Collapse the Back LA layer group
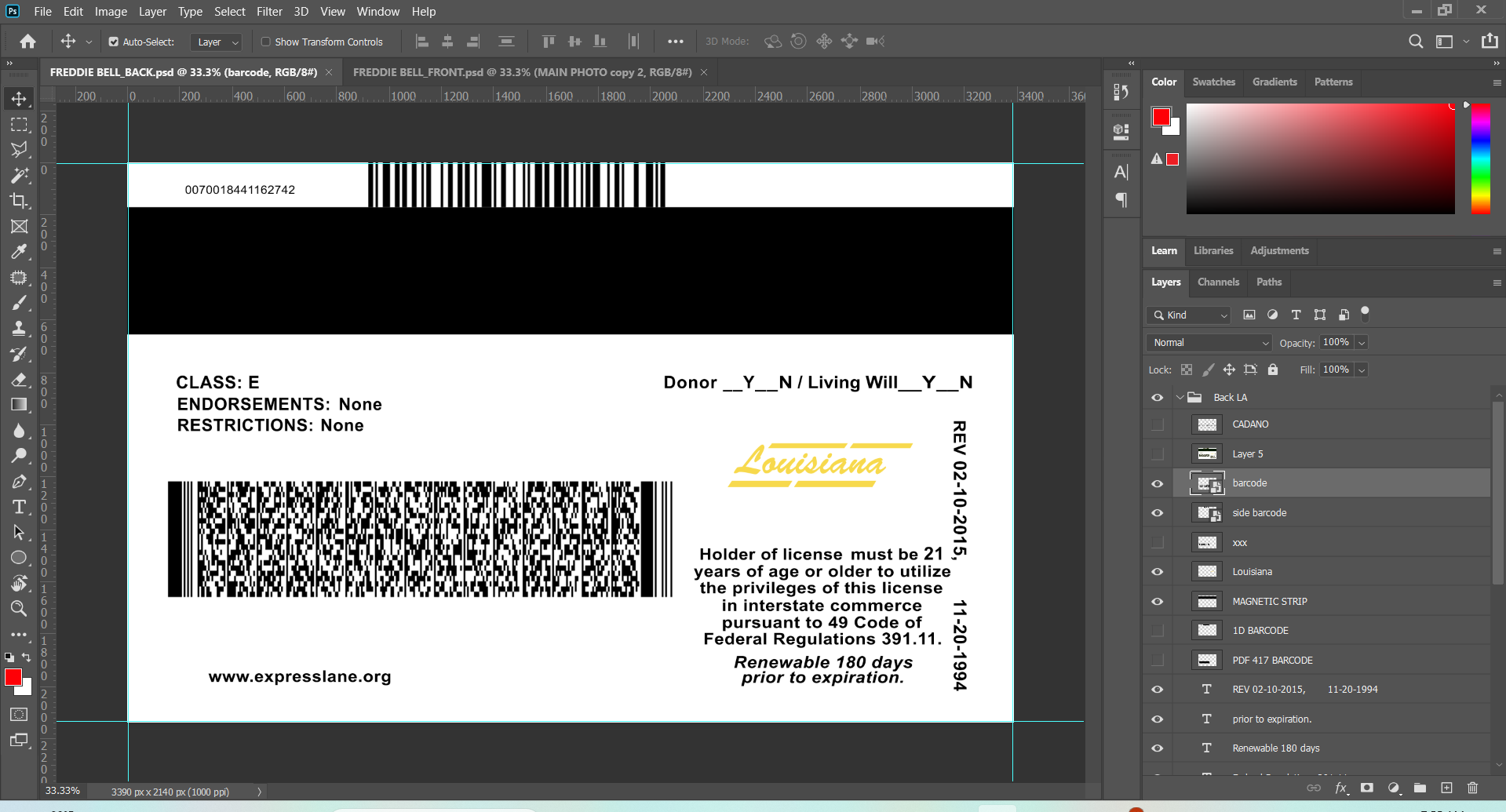Viewport: 1506px width, 812px height. [1180, 398]
